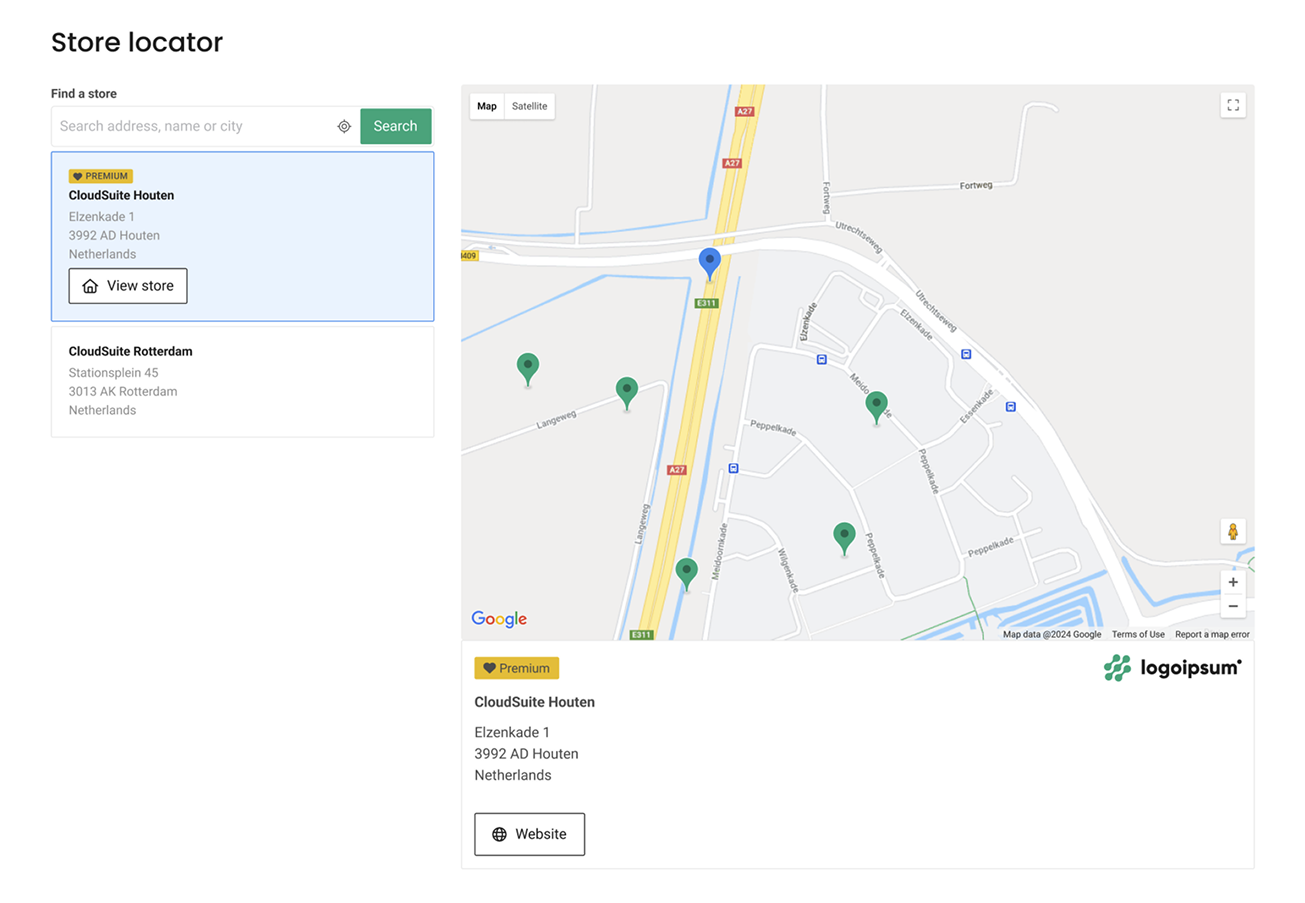
Task: Open Terms of Use link
Action: pyautogui.click(x=1137, y=634)
